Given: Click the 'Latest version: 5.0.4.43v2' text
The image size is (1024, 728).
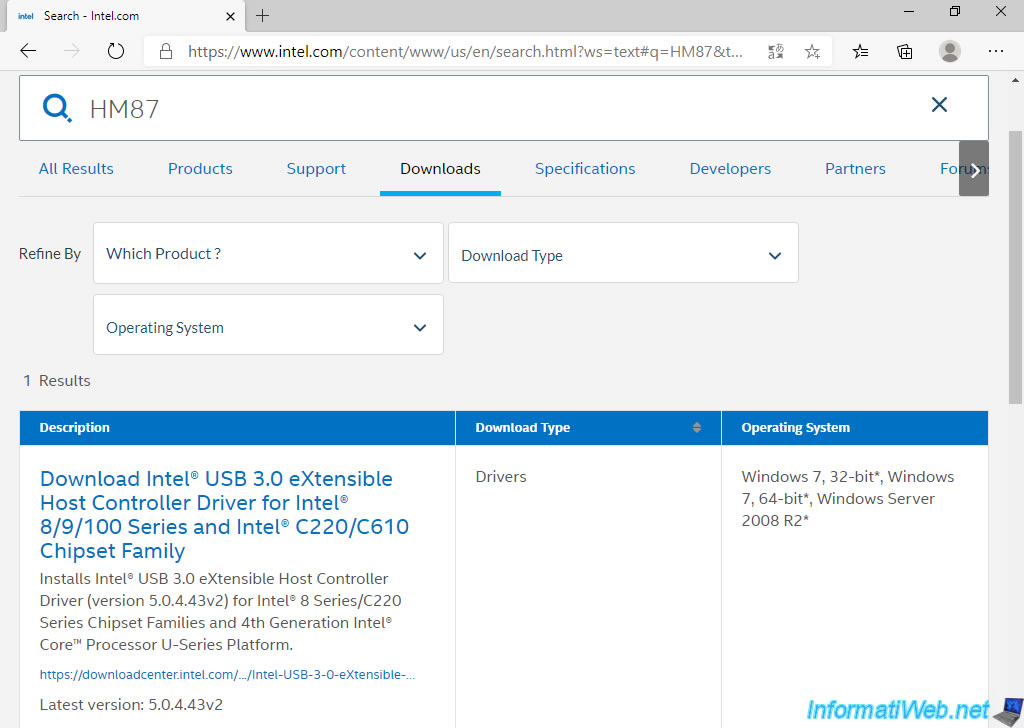Looking at the screenshot, I should [x=131, y=705].
